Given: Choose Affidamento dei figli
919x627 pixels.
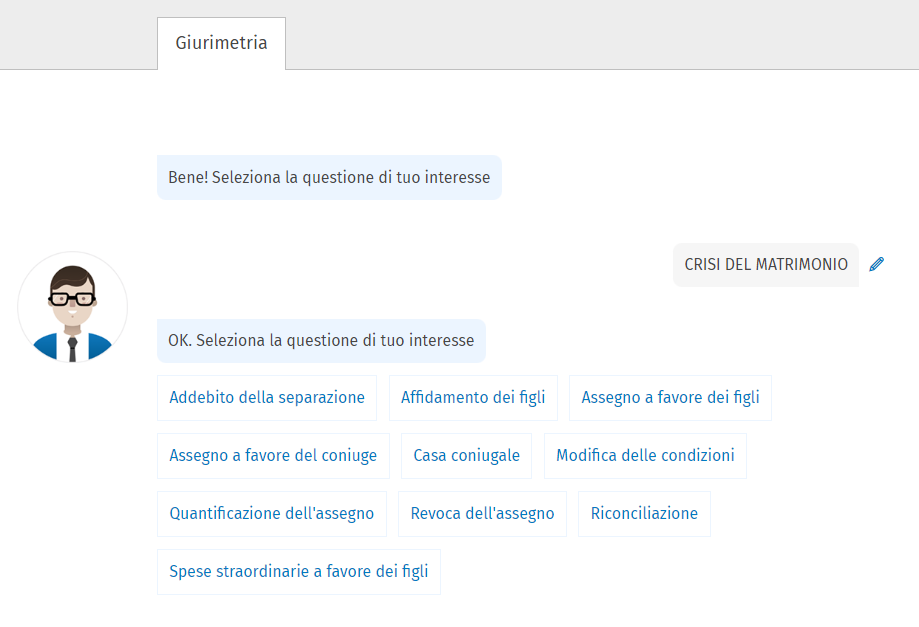Looking at the screenshot, I should click(x=473, y=398).
